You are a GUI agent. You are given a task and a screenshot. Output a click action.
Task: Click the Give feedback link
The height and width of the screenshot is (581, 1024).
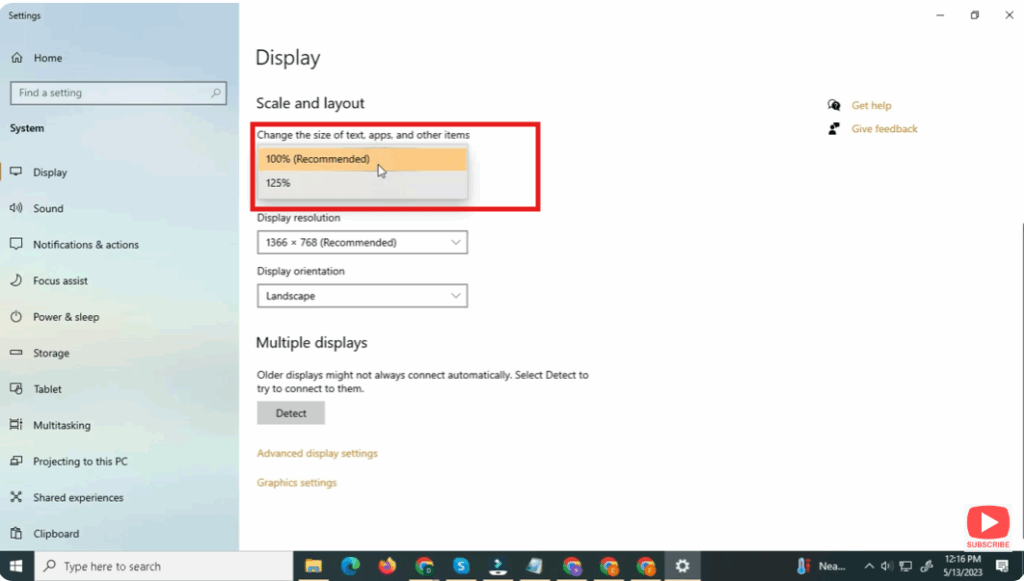pyautogui.click(x=883, y=128)
